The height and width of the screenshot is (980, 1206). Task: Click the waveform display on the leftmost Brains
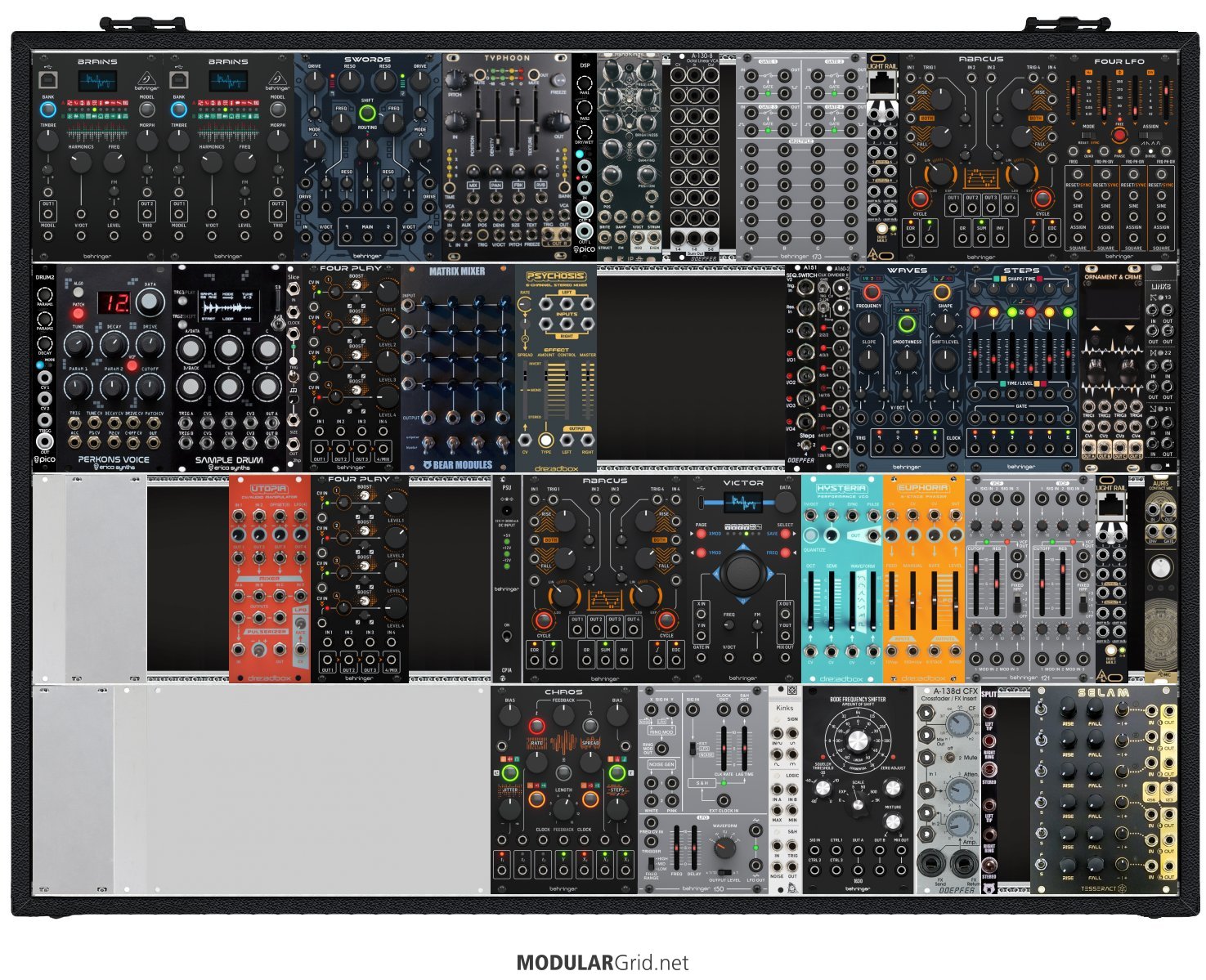pos(97,81)
